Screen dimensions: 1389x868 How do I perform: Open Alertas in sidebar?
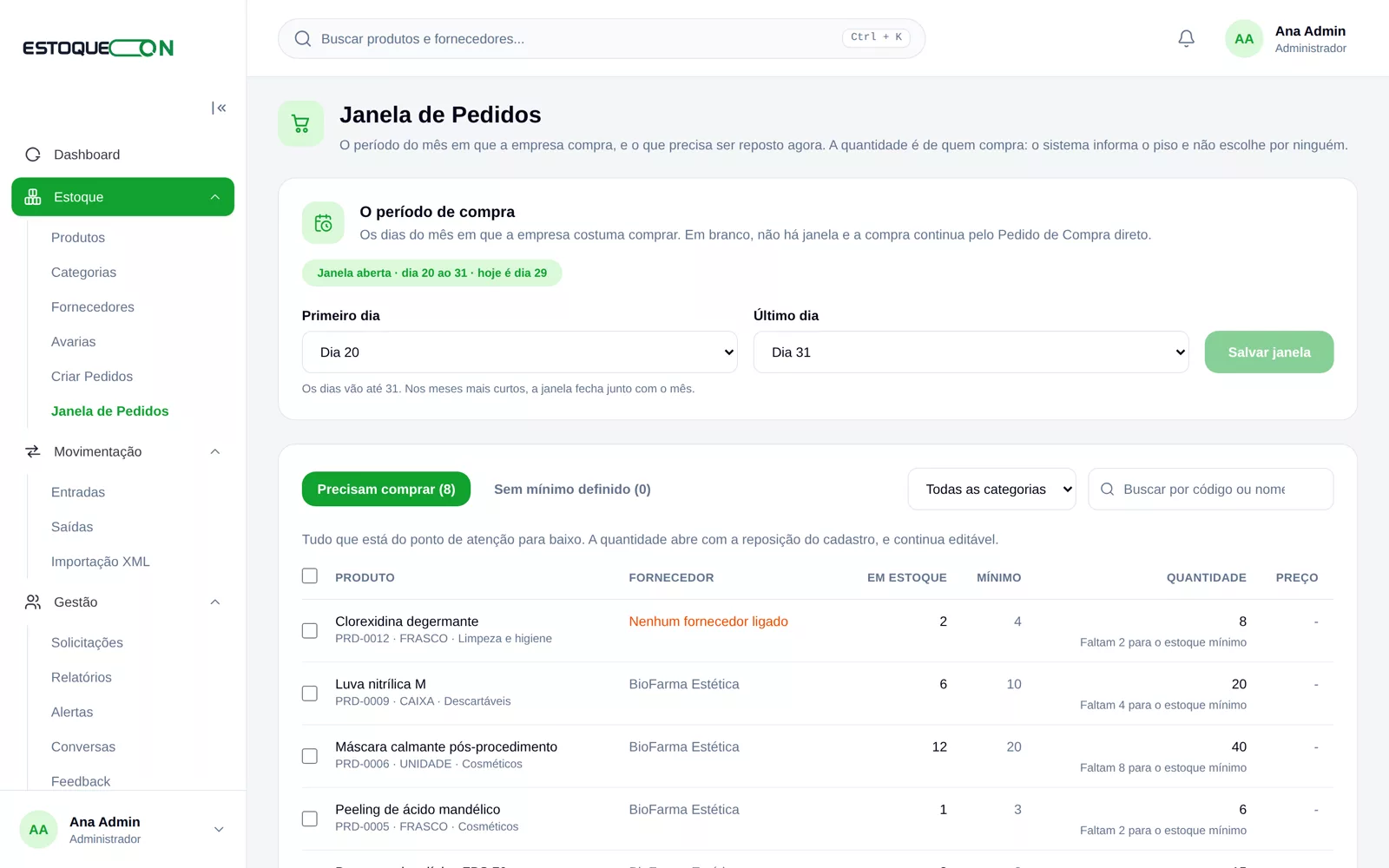tap(72, 712)
